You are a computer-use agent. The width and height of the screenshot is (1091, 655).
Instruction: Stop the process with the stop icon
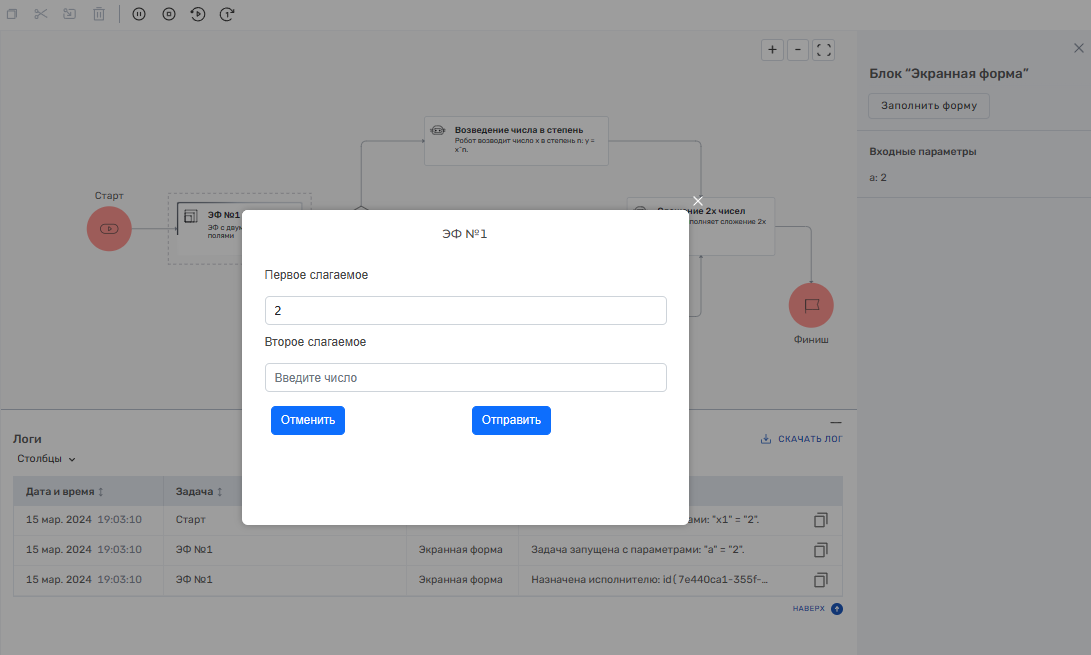[x=169, y=14]
